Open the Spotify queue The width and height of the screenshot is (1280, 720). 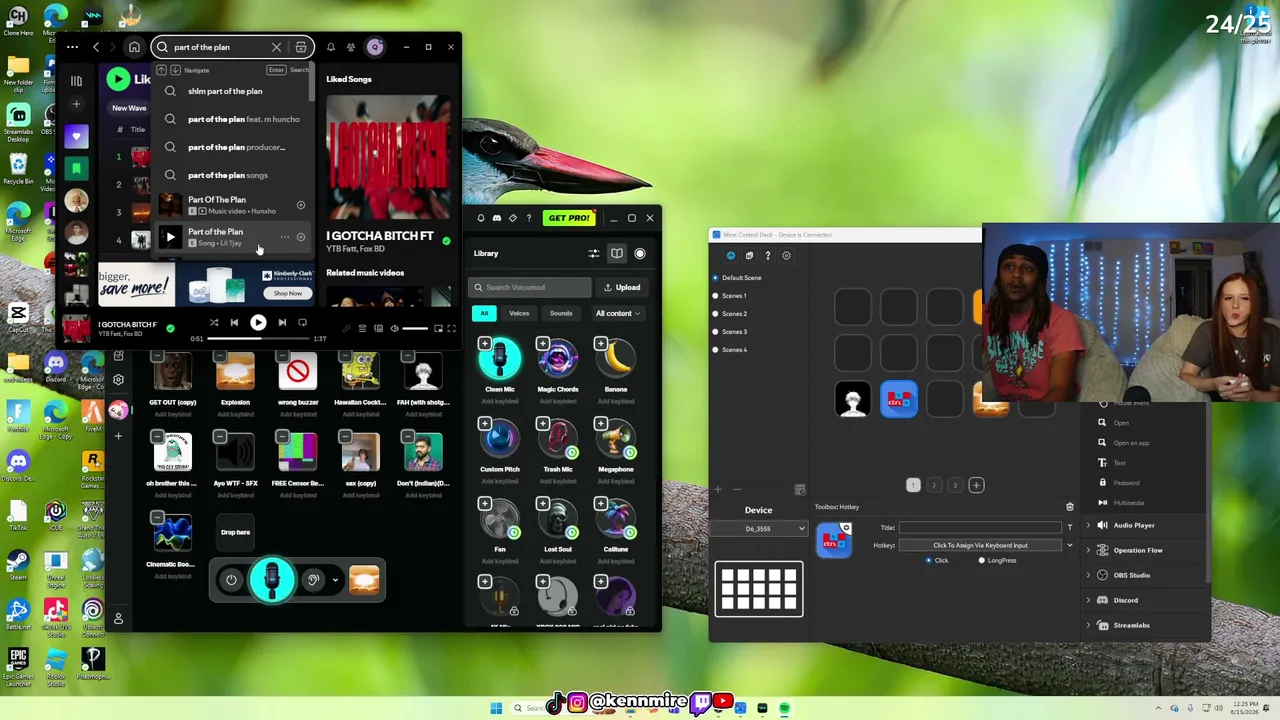coord(363,328)
